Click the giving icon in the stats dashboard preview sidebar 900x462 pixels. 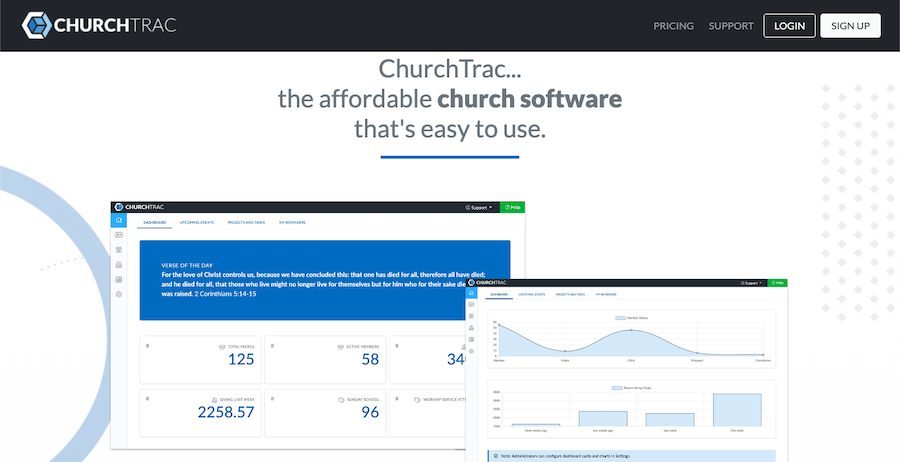[x=119, y=265]
